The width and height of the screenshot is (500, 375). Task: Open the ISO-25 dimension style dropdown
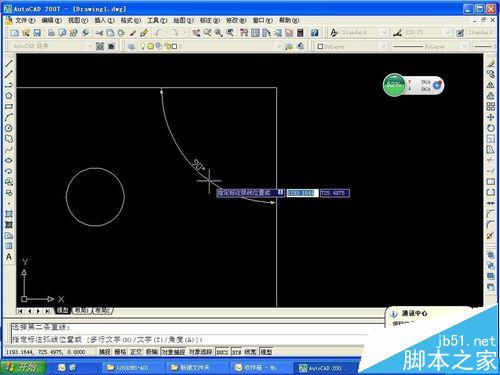447,33
